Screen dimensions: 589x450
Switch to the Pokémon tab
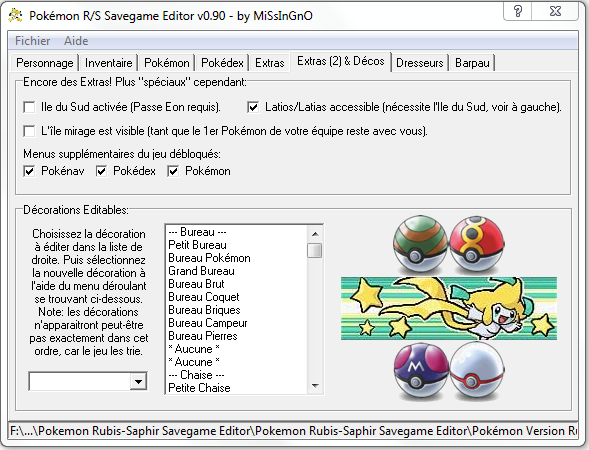(x=167, y=63)
